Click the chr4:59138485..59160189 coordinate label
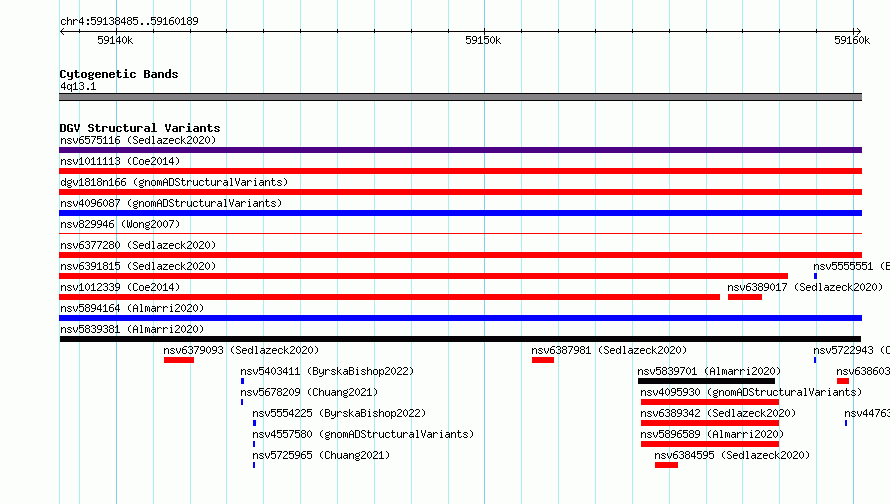Screen dimensions: 890x504 [129, 21]
